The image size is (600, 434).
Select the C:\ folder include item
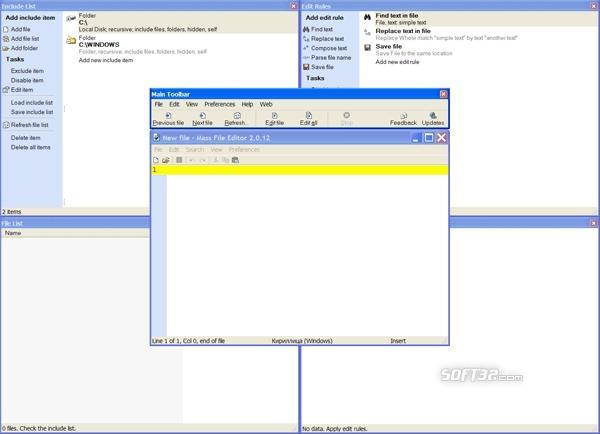pos(180,23)
